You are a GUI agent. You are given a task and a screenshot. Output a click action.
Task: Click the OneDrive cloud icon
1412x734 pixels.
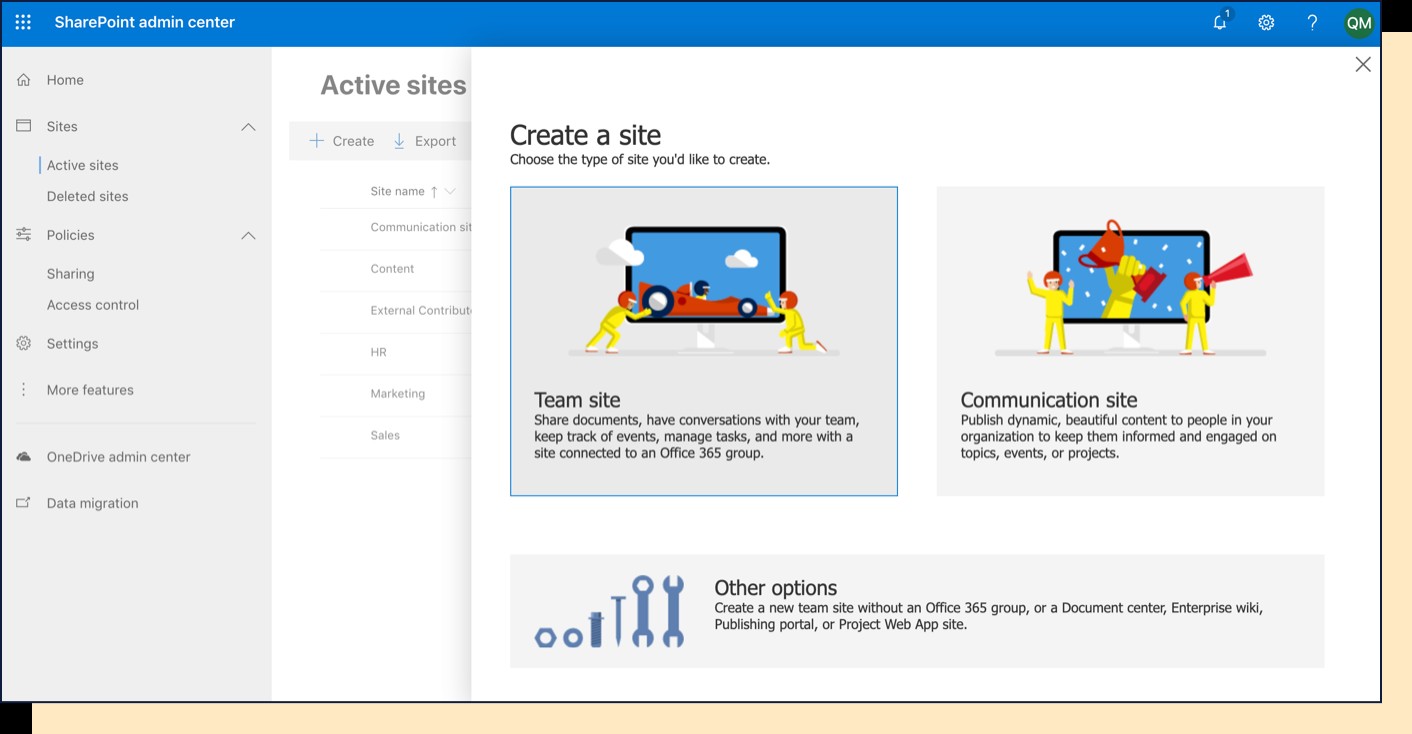[24, 457]
